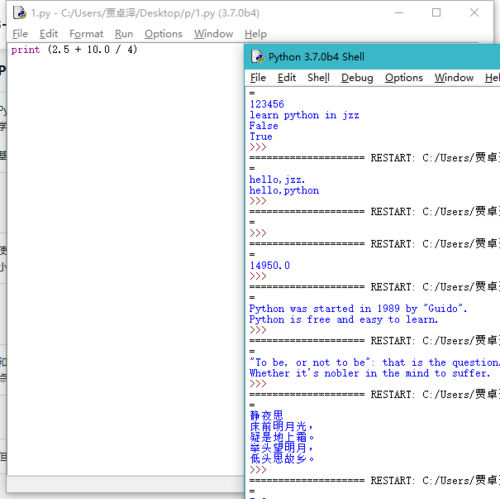Click the '123456' output in Shell
This screenshot has width=500, height=499.
[267, 104]
